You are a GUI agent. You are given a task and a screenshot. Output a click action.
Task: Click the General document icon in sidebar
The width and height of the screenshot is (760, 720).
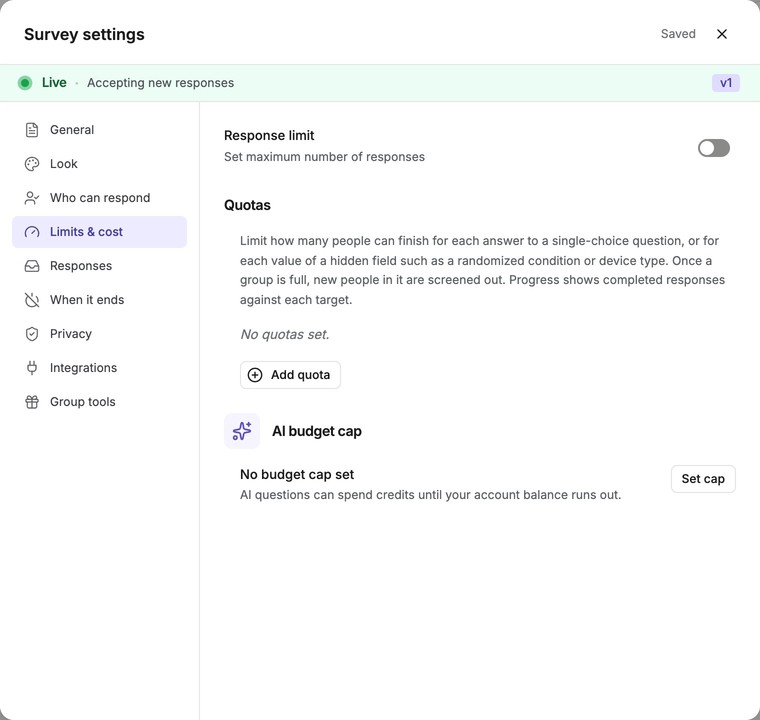32,130
